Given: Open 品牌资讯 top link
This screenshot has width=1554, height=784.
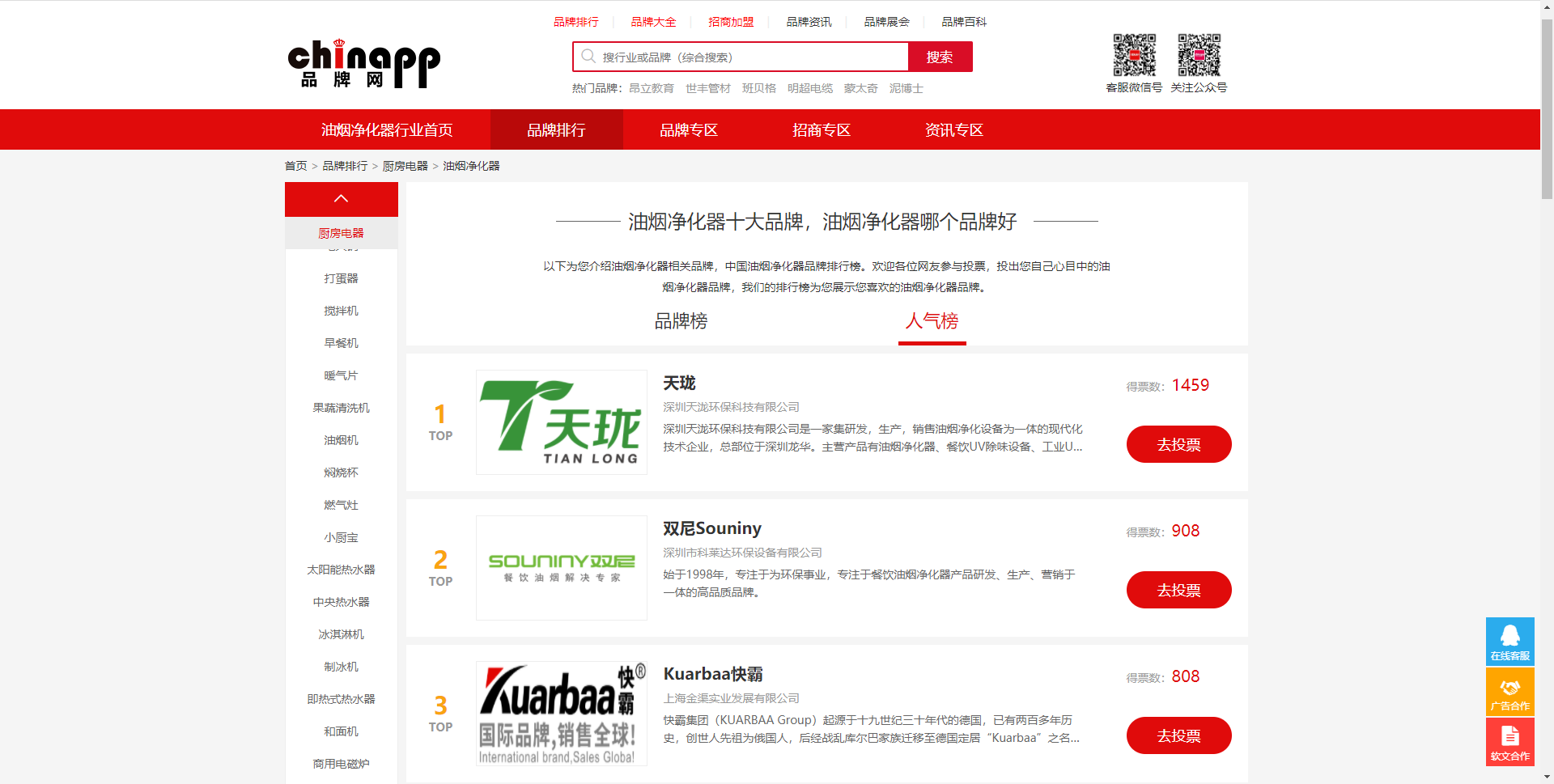Looking at the screenshot, I should tap(809, 22).
